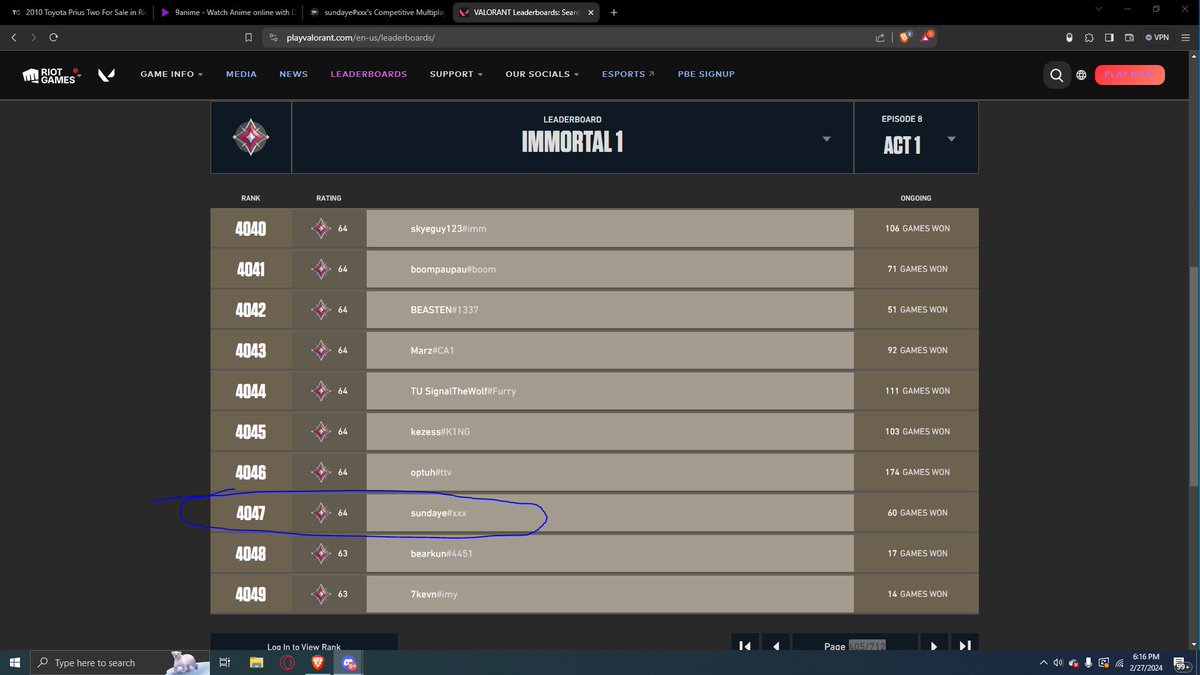Click the Riot Games logo
The width and height of the screenshot is (1200, 675).
(x=50, y=74)
